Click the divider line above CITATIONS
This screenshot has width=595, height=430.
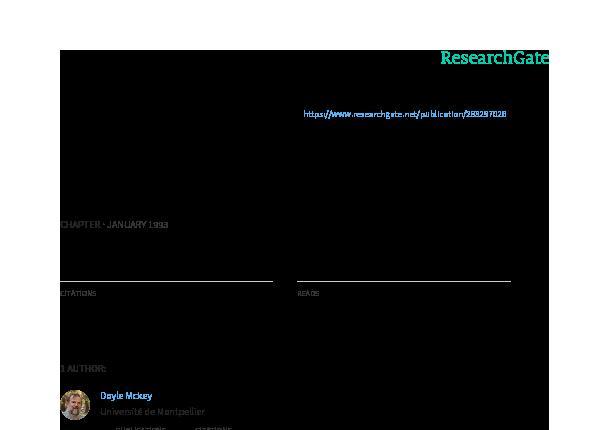167,281
